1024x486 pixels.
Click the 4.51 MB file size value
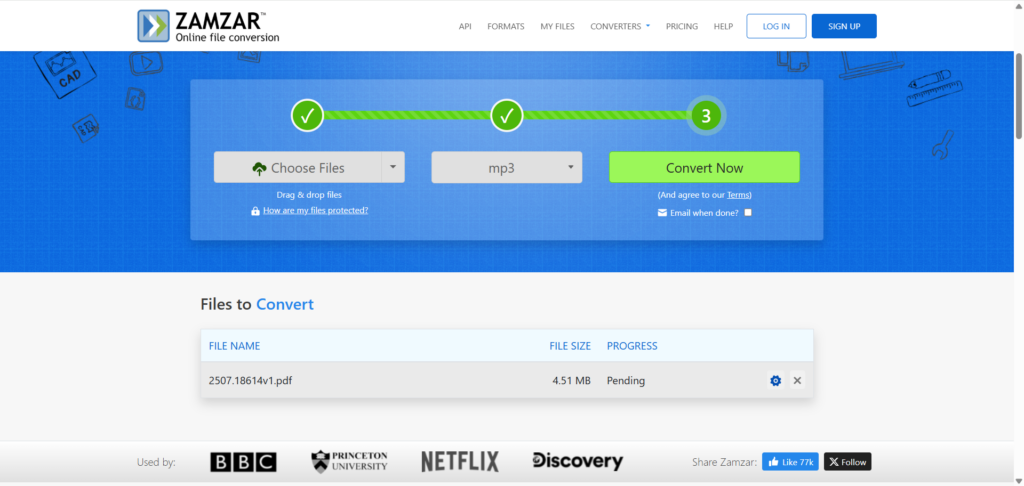click(571, 380)
